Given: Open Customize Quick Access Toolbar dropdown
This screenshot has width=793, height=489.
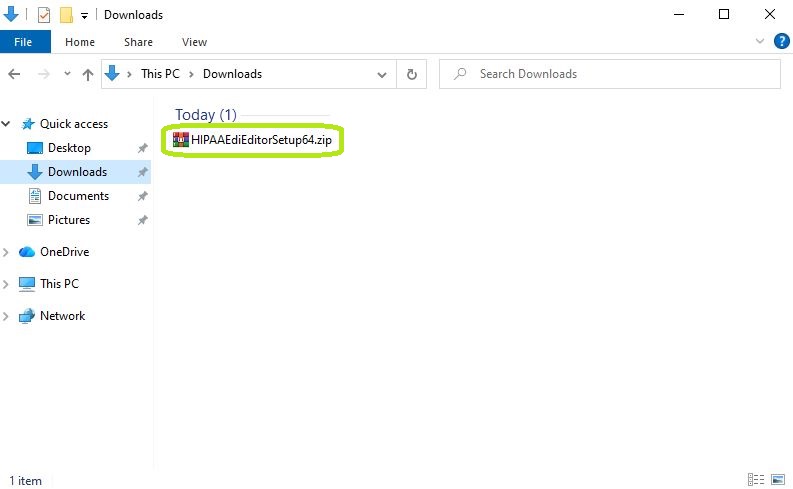Looking at the screenshot, I should pyautogui.click(x=84, y=16).
